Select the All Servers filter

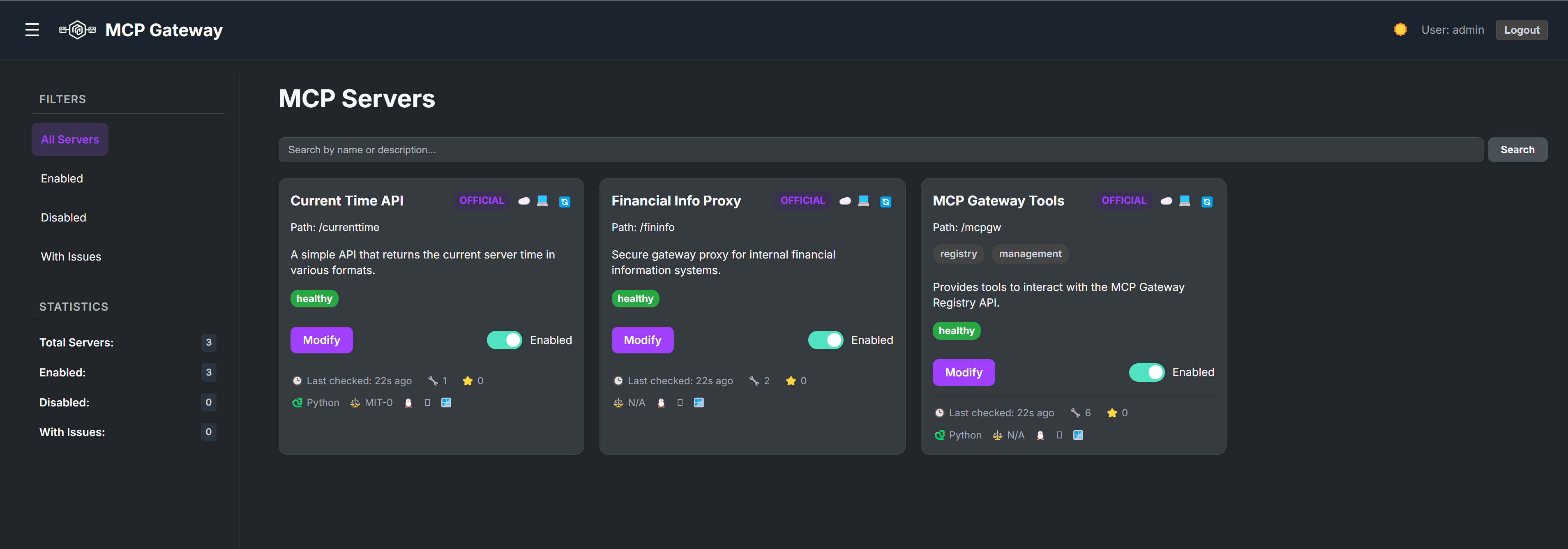click(70, 139)
